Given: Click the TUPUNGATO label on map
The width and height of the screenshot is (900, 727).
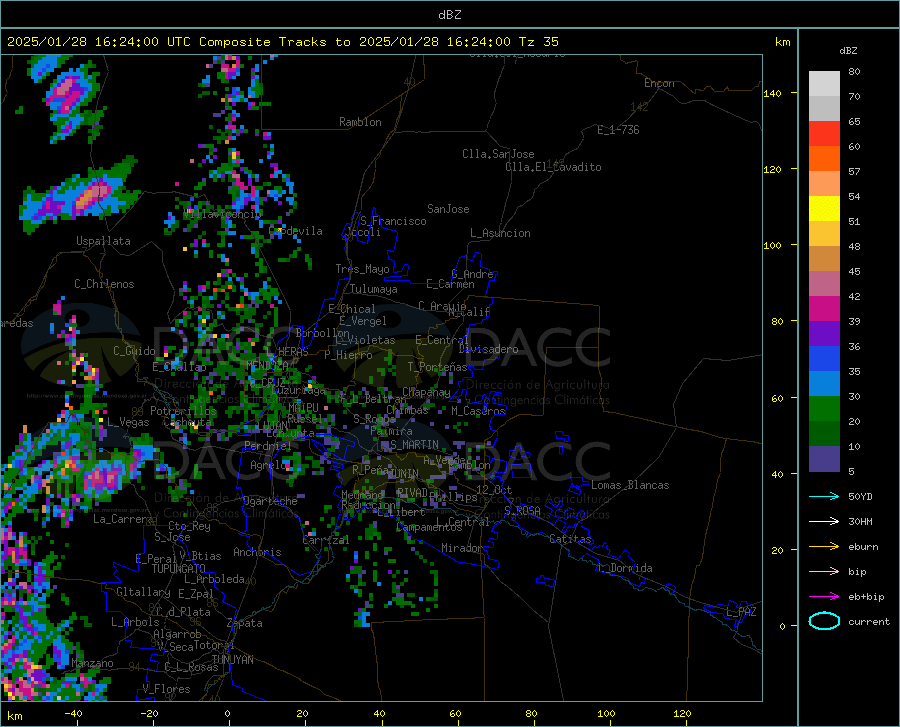Looking at the screenshot, I should (179, 569).
